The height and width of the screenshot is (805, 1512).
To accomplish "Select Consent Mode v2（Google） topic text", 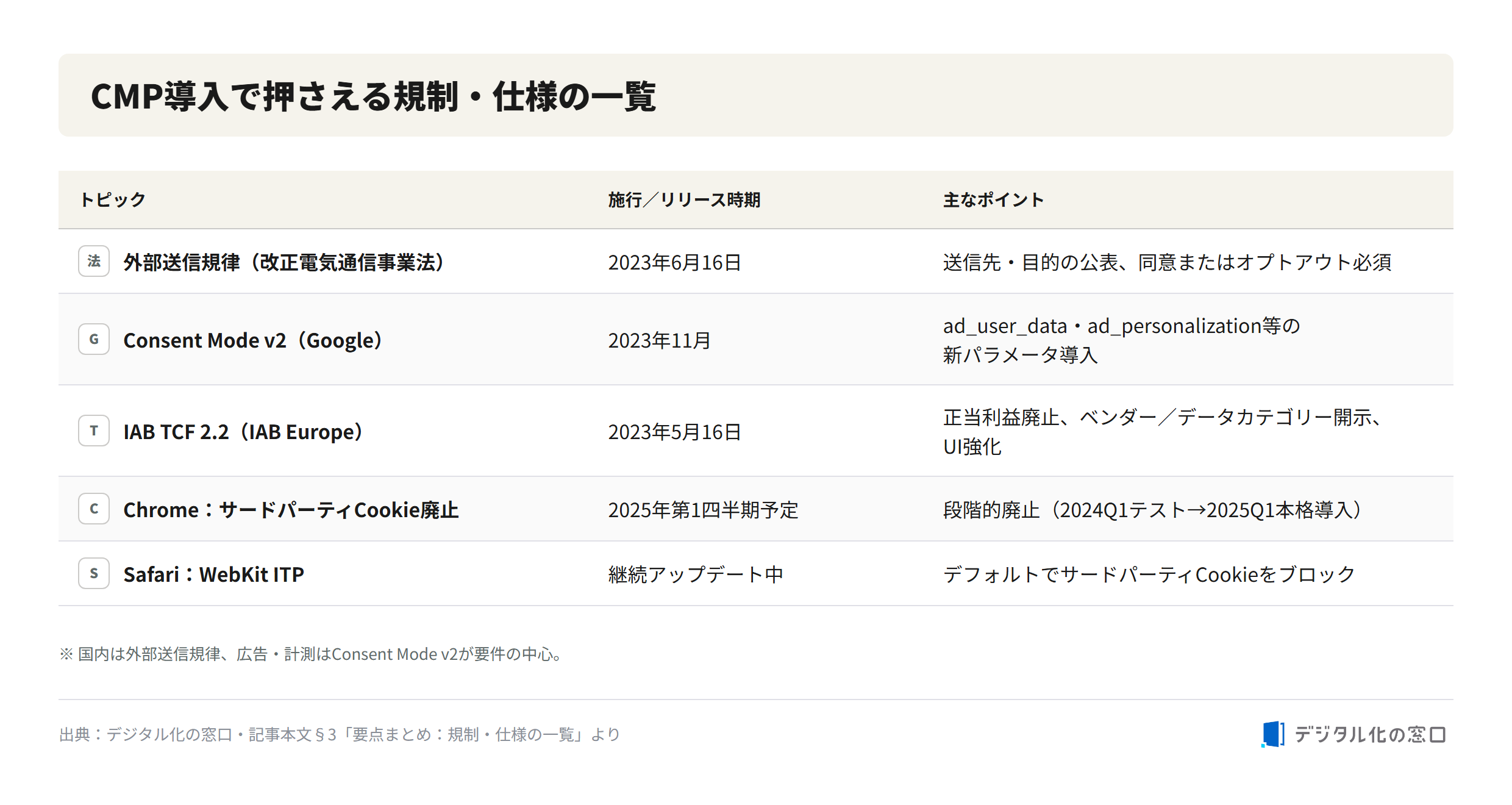I will click(x=253, y=340).
